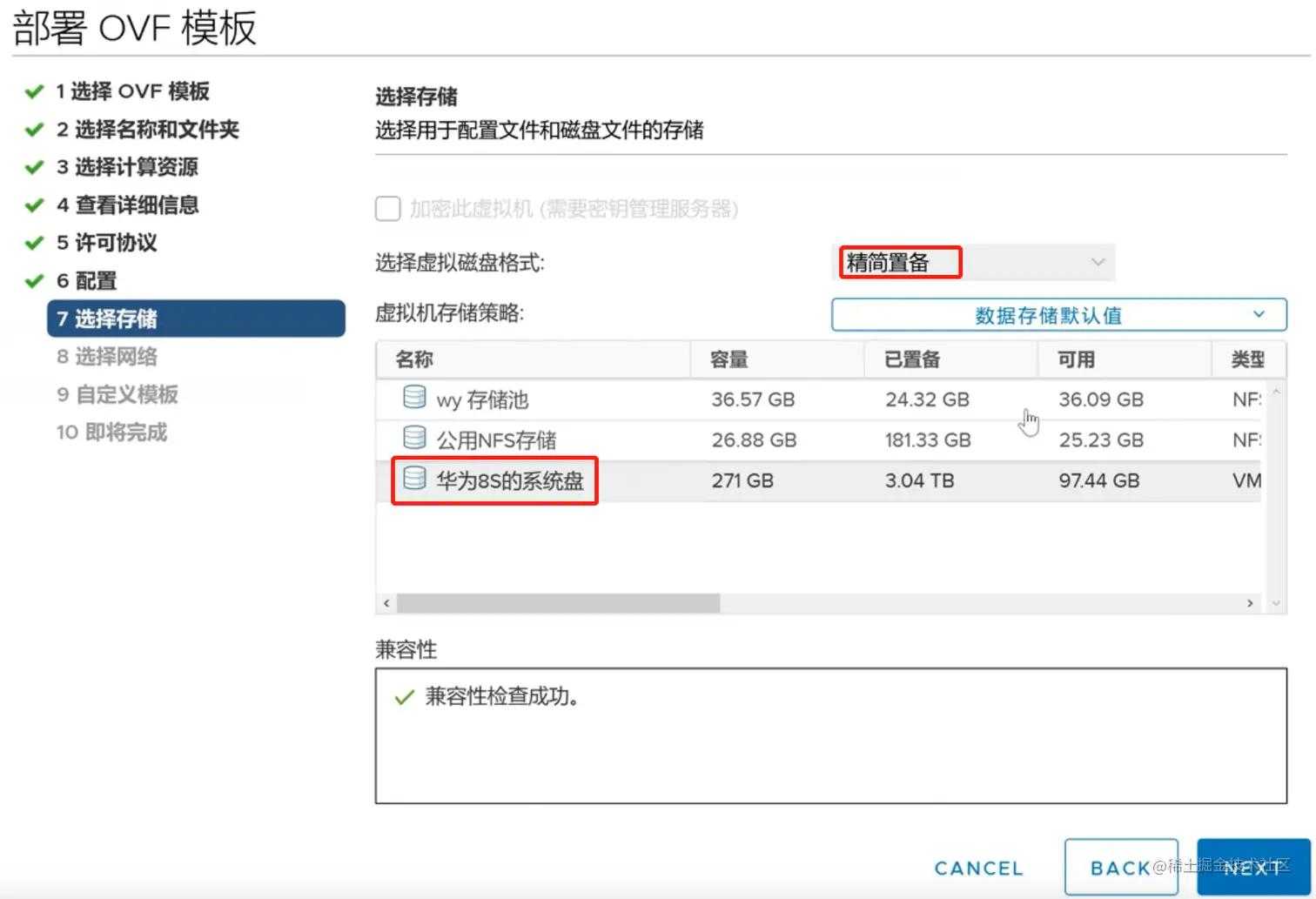
Task: Click the disabled step 10 即将完成
Action: [x=111, y=433]
